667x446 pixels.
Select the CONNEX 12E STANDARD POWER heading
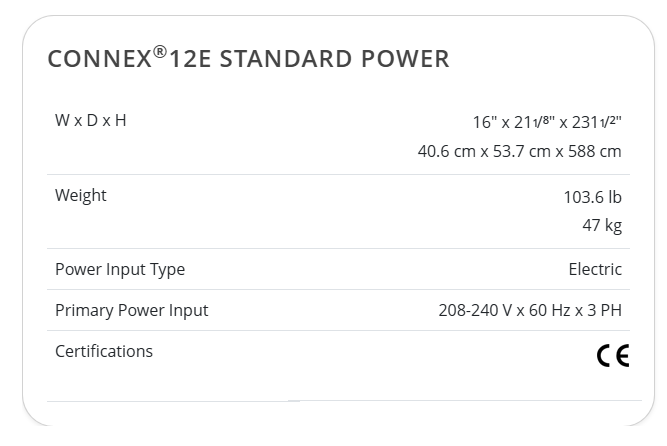point(248,58)
